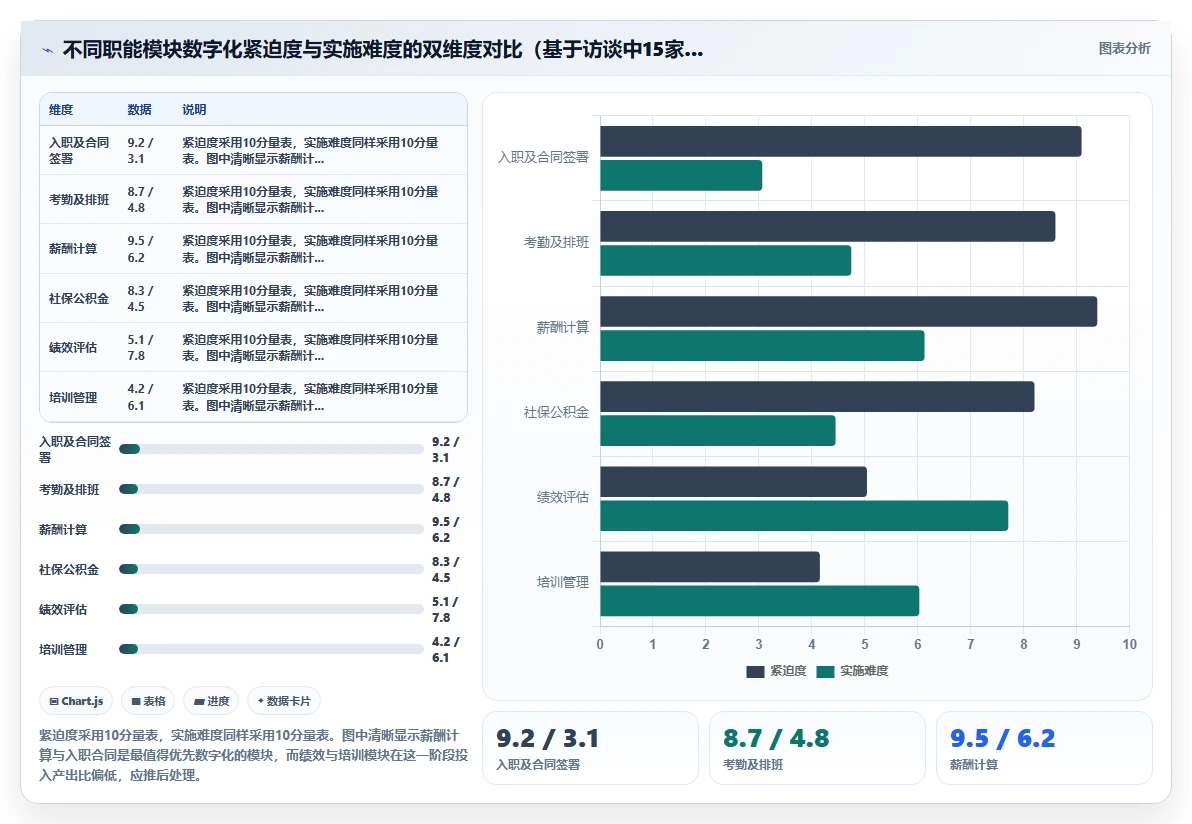
Task: Click the summary paragraph starting 紧迫度采用10分量表
Action: (253, 755)
